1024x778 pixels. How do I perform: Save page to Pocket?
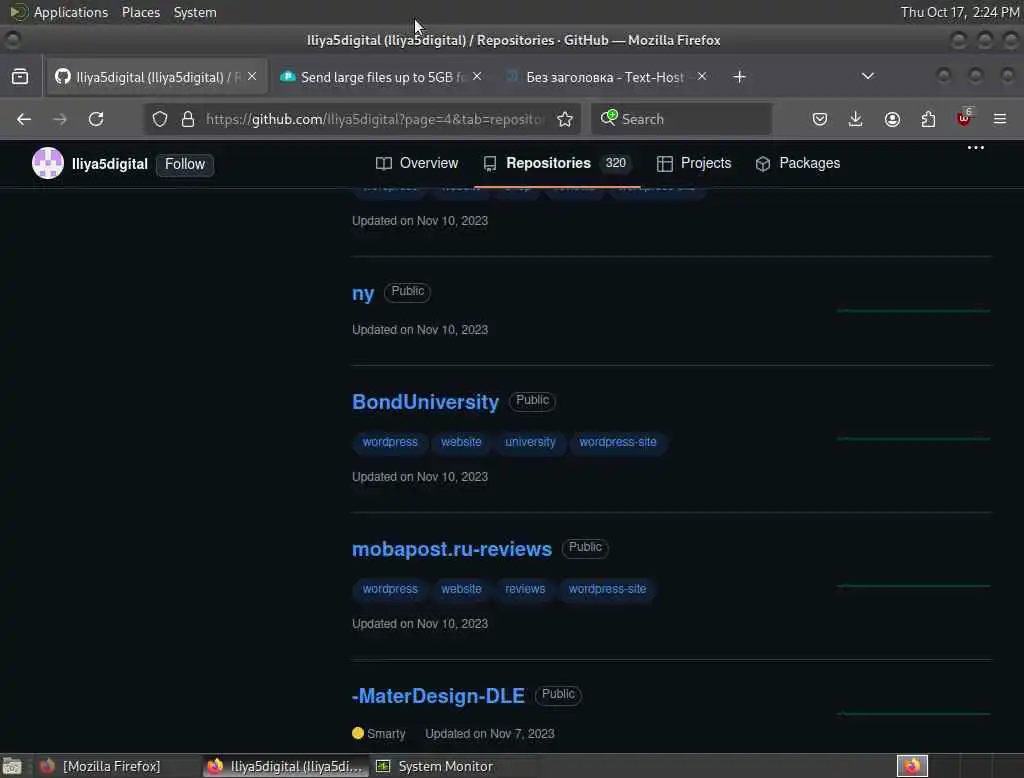click(820, 119)
